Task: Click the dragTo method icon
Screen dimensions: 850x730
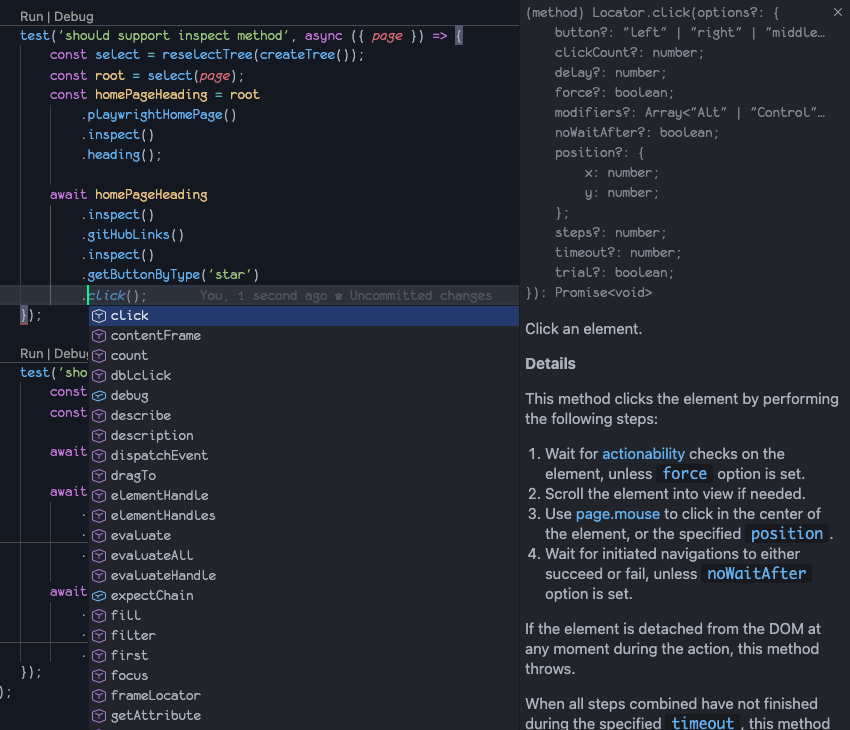Action: pos(98,475)
